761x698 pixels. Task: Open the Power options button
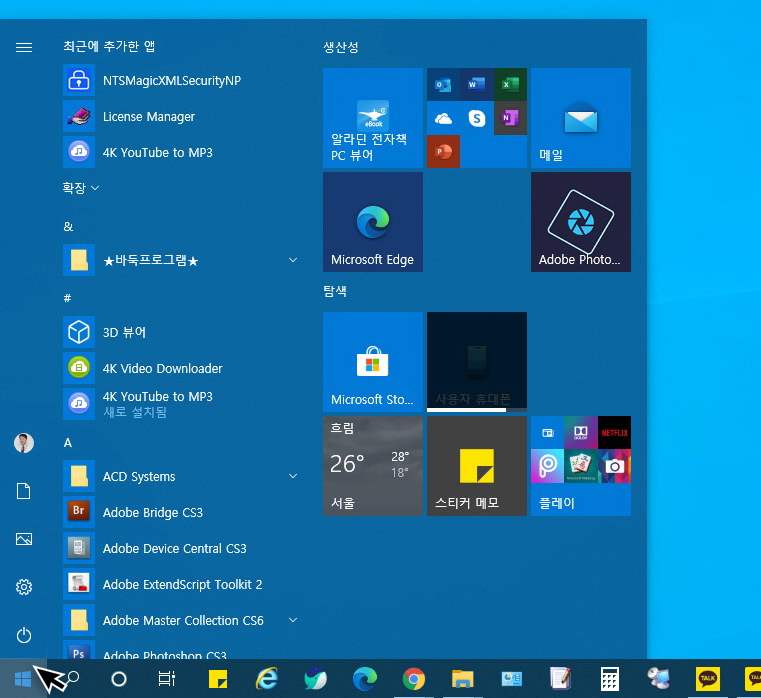click(24, 635)
